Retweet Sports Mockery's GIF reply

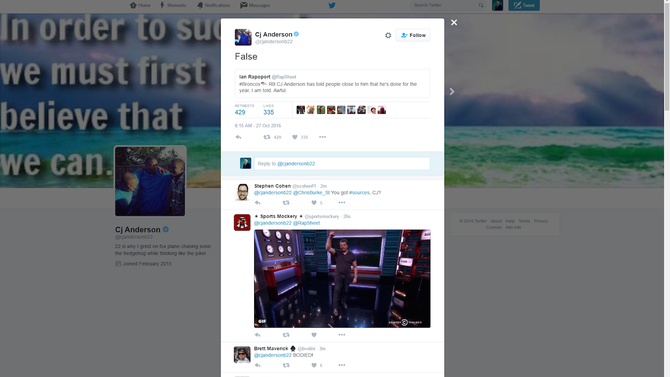click(286, 335)
